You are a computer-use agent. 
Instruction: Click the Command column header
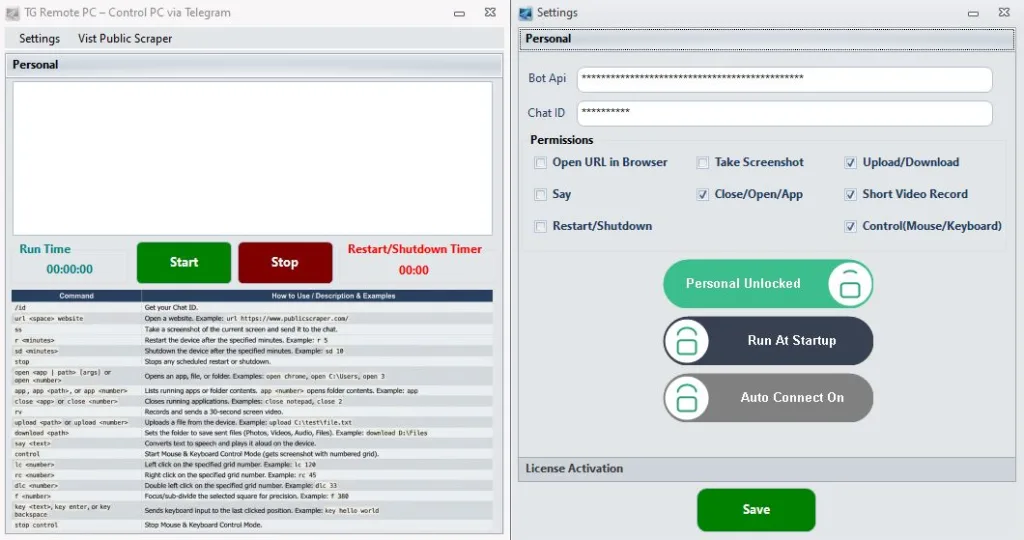(76, 296)
